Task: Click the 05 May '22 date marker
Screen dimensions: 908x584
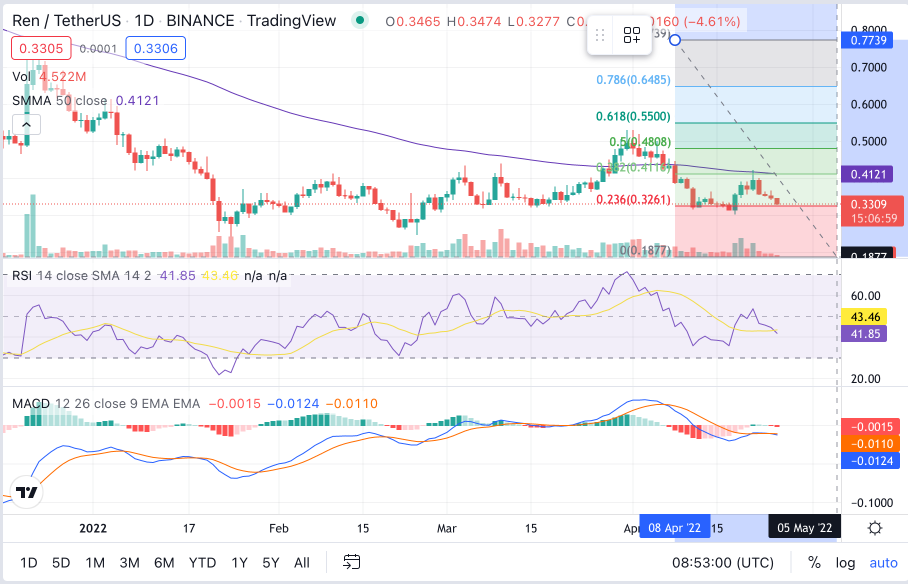Action: (804, 528)
